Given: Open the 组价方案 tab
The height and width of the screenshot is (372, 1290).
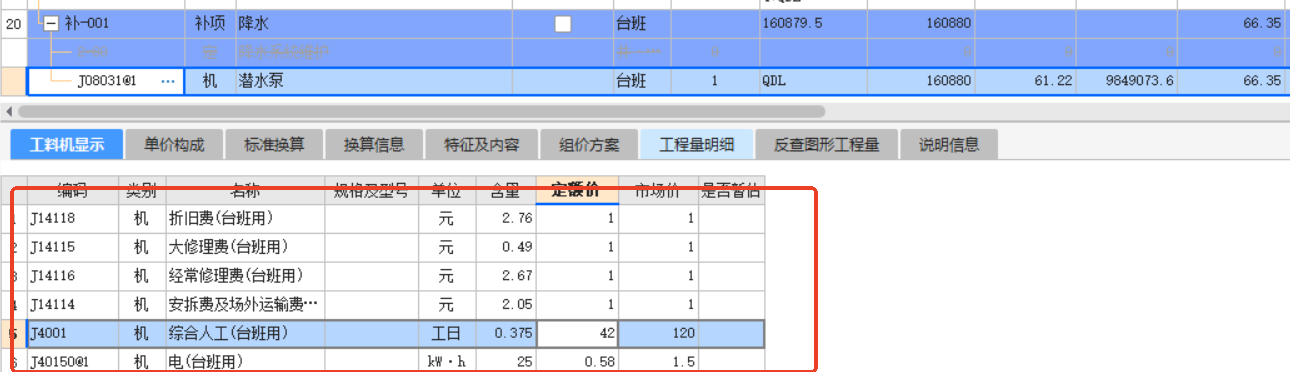Looking at the screenshot, I should click(x=589, y=145).
